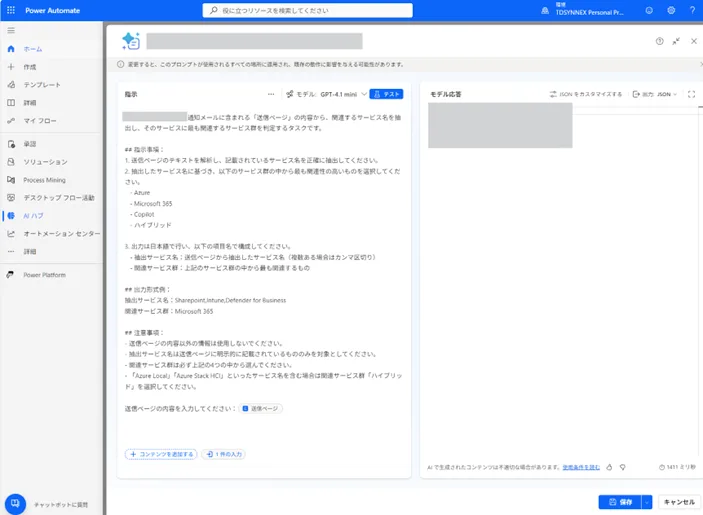Open the arrow dropdown beside 保存

(647, 502)
